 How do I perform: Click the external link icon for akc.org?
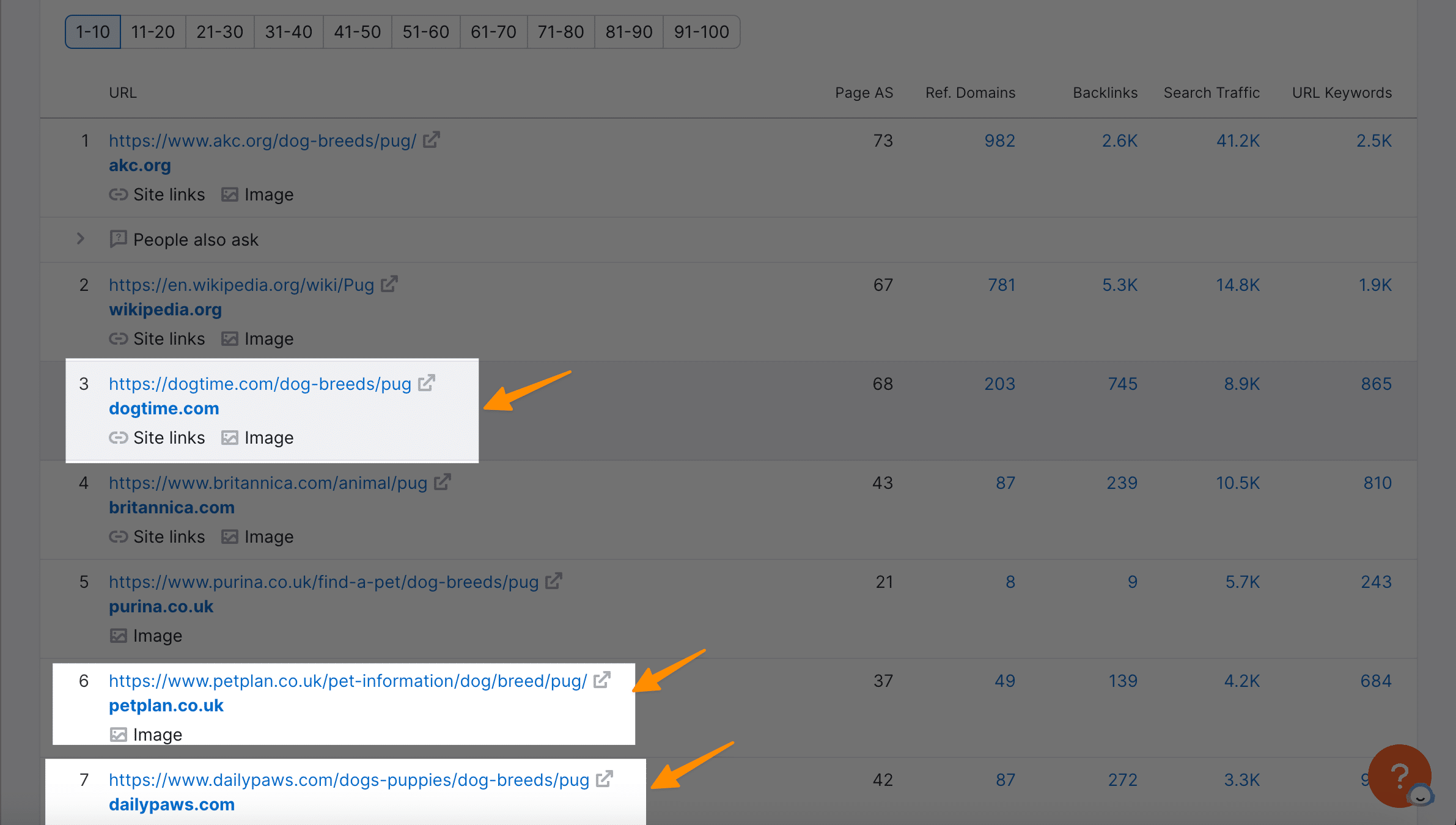coord(431,140)
